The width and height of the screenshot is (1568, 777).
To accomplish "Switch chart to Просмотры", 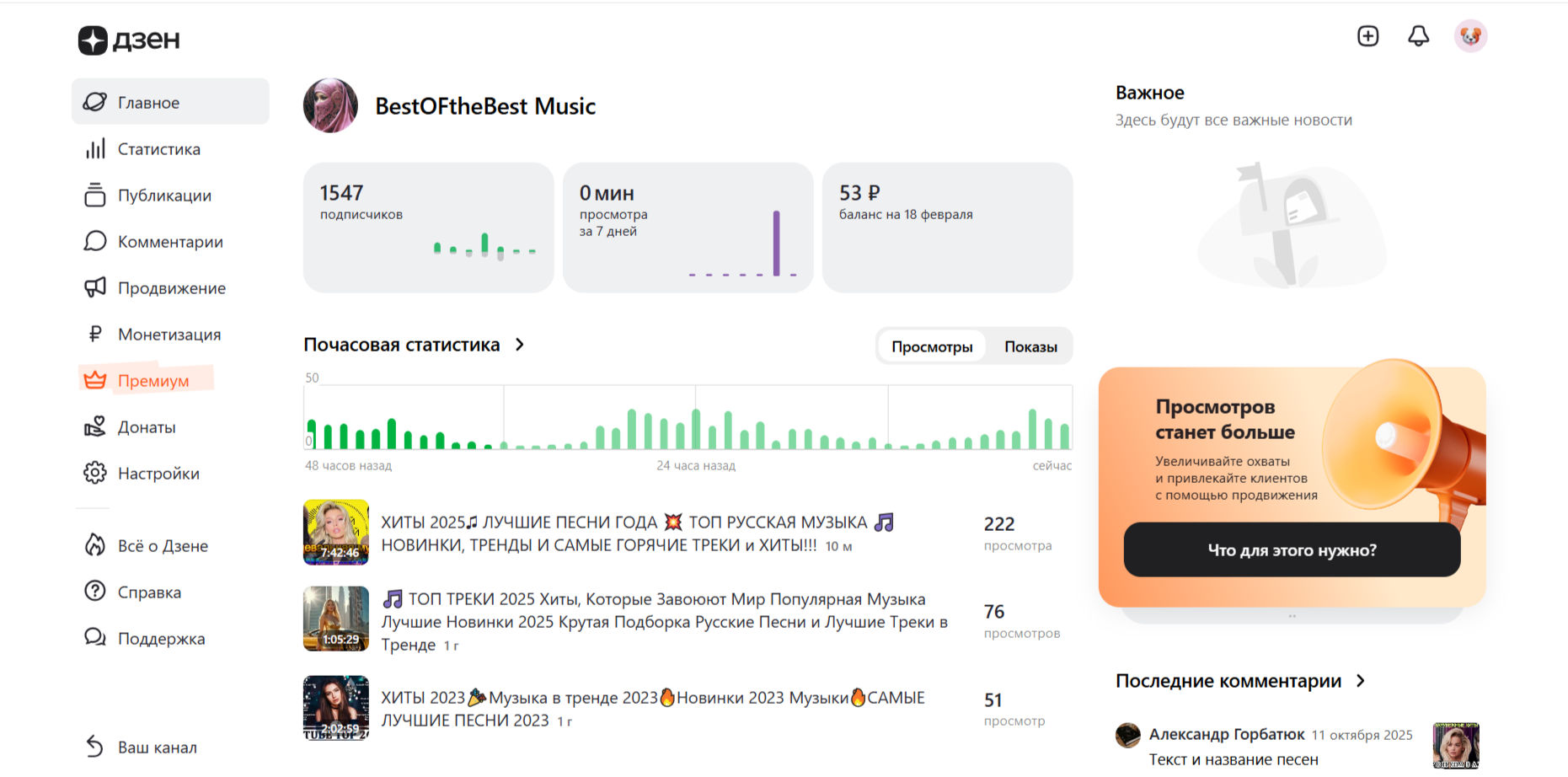I will coord(931,346).
